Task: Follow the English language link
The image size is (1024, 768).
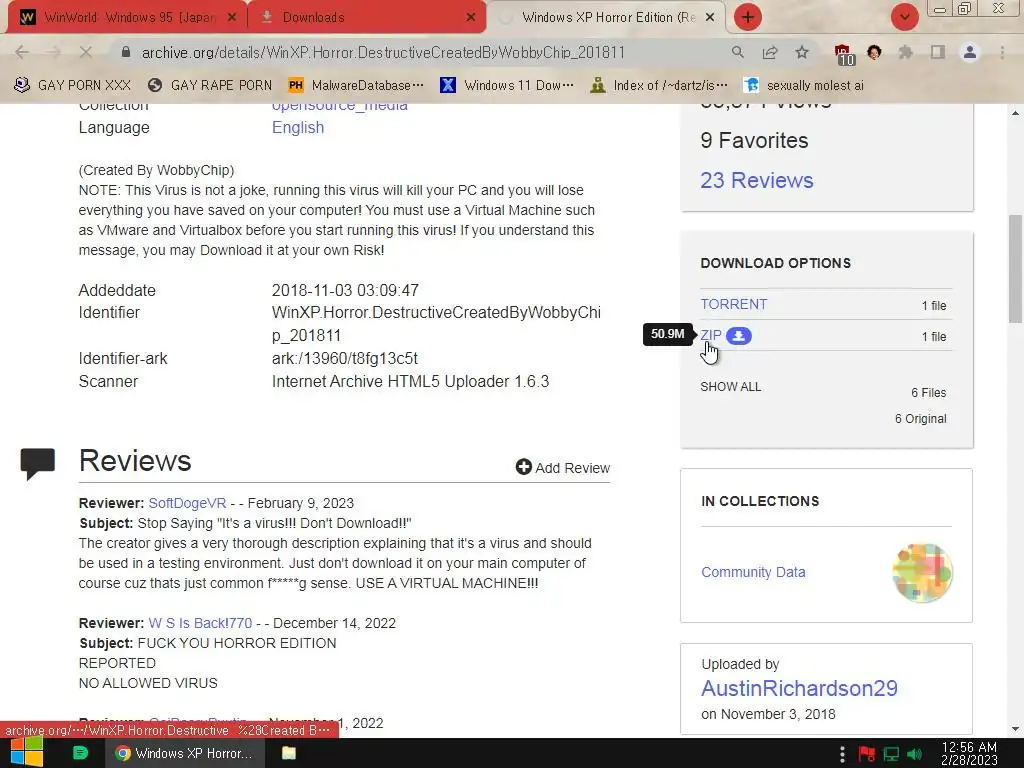Action: coord(298,127)
